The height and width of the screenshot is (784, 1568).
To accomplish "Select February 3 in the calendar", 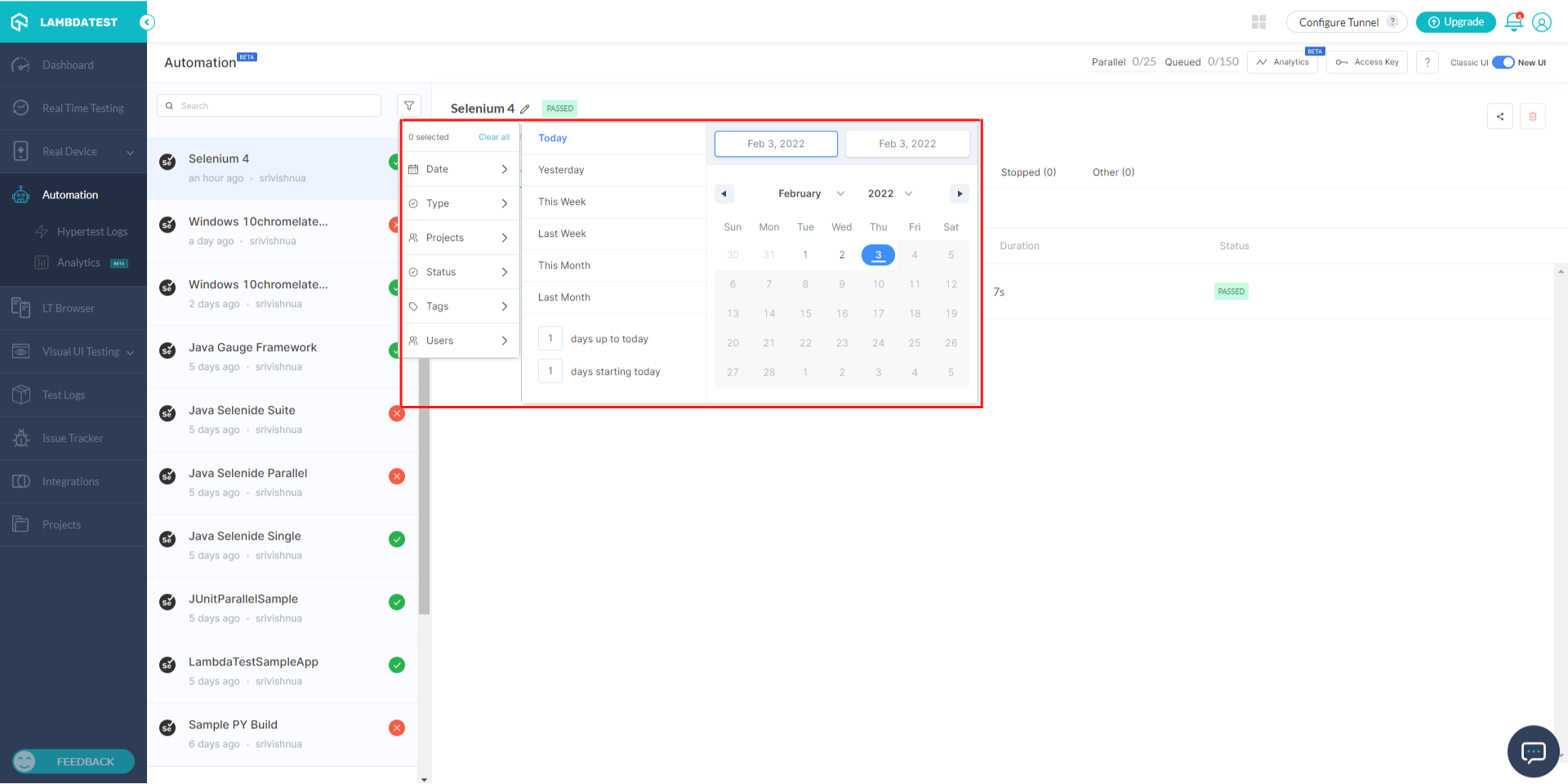I will pyautogui.click(x=878, y=255).
